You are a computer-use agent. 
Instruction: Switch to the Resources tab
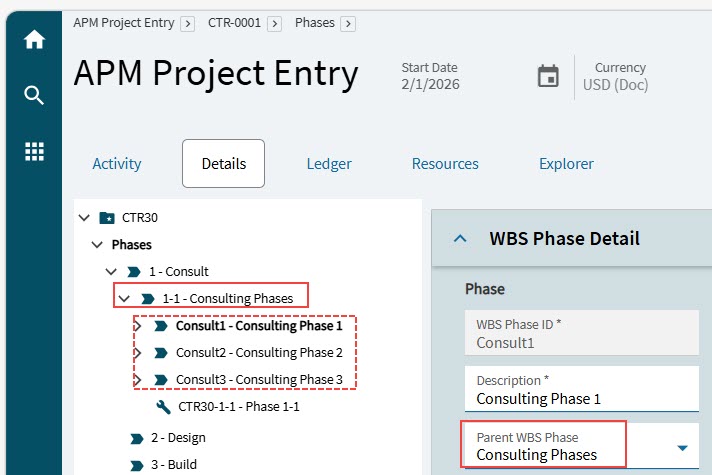[445, 163]
